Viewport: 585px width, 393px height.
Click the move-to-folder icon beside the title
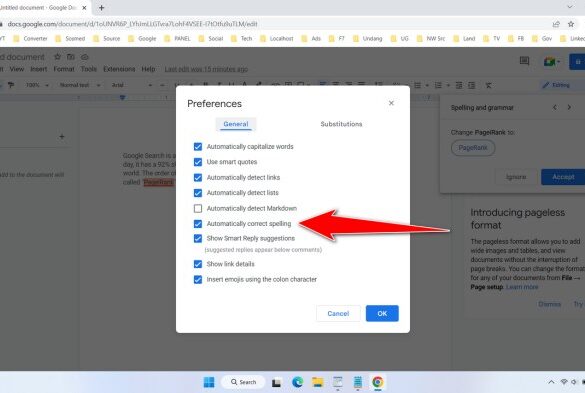[x=71, y=57]
